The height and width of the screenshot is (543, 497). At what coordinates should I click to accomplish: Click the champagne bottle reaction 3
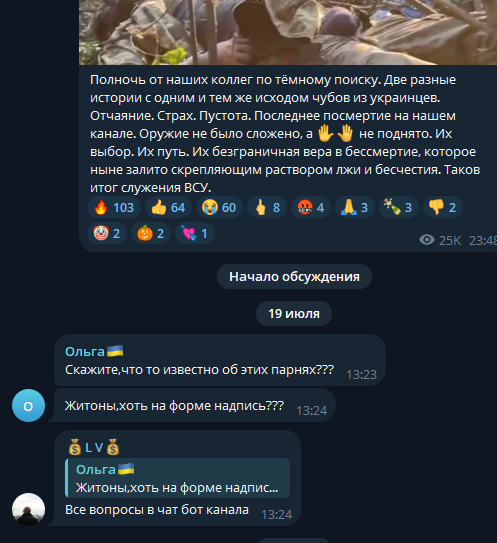[x=399, y=207]
